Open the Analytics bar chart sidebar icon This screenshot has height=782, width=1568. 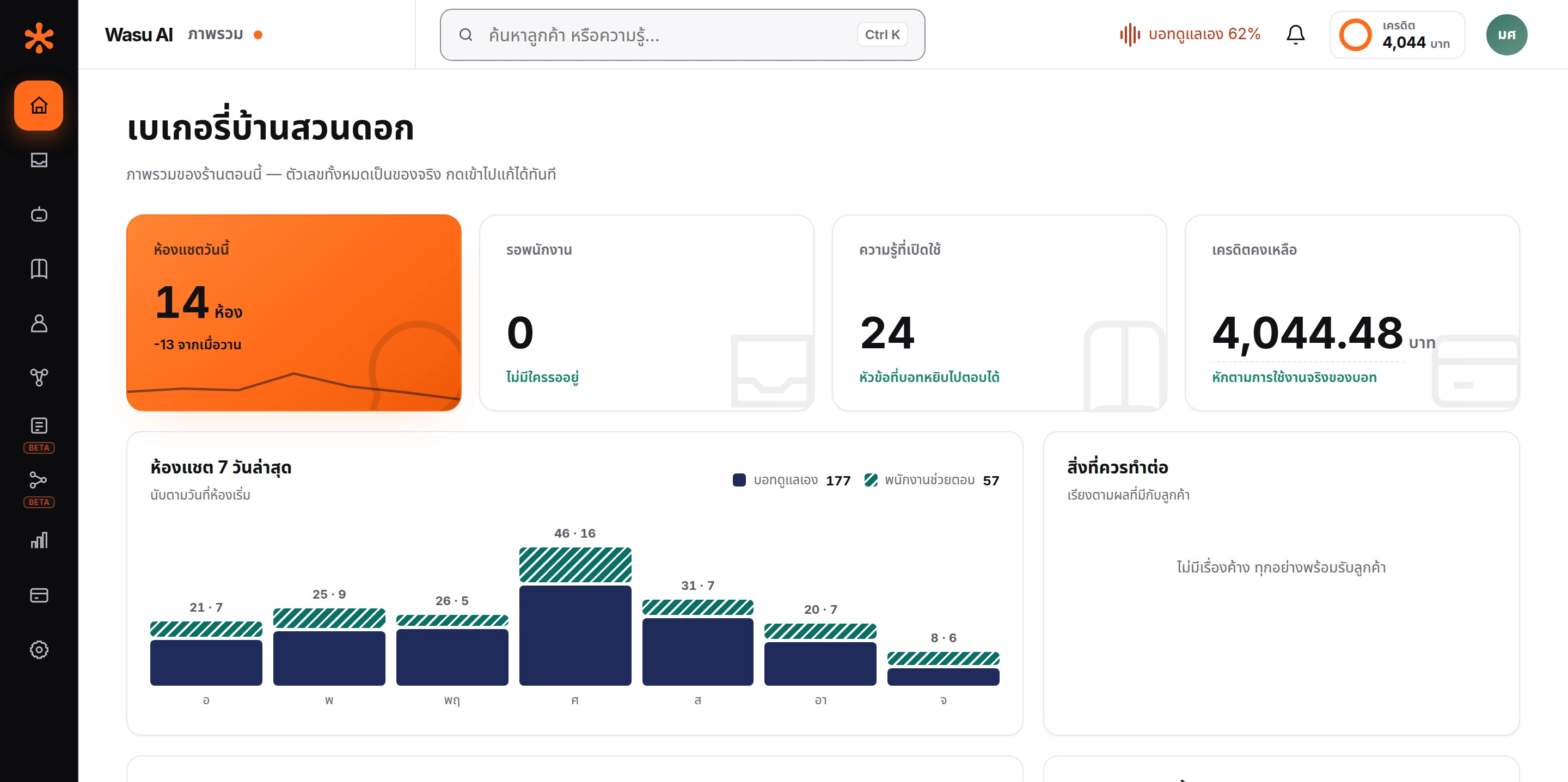click(39, 540)
